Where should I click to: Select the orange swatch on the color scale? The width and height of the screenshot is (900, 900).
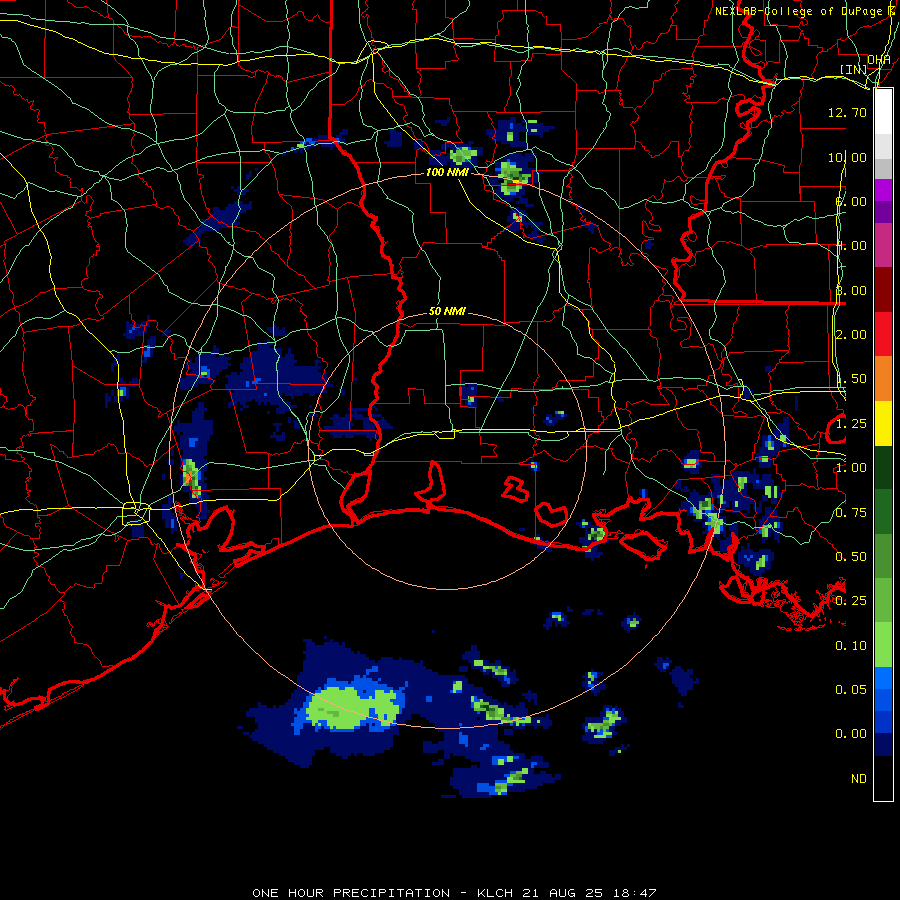point(883,378)
